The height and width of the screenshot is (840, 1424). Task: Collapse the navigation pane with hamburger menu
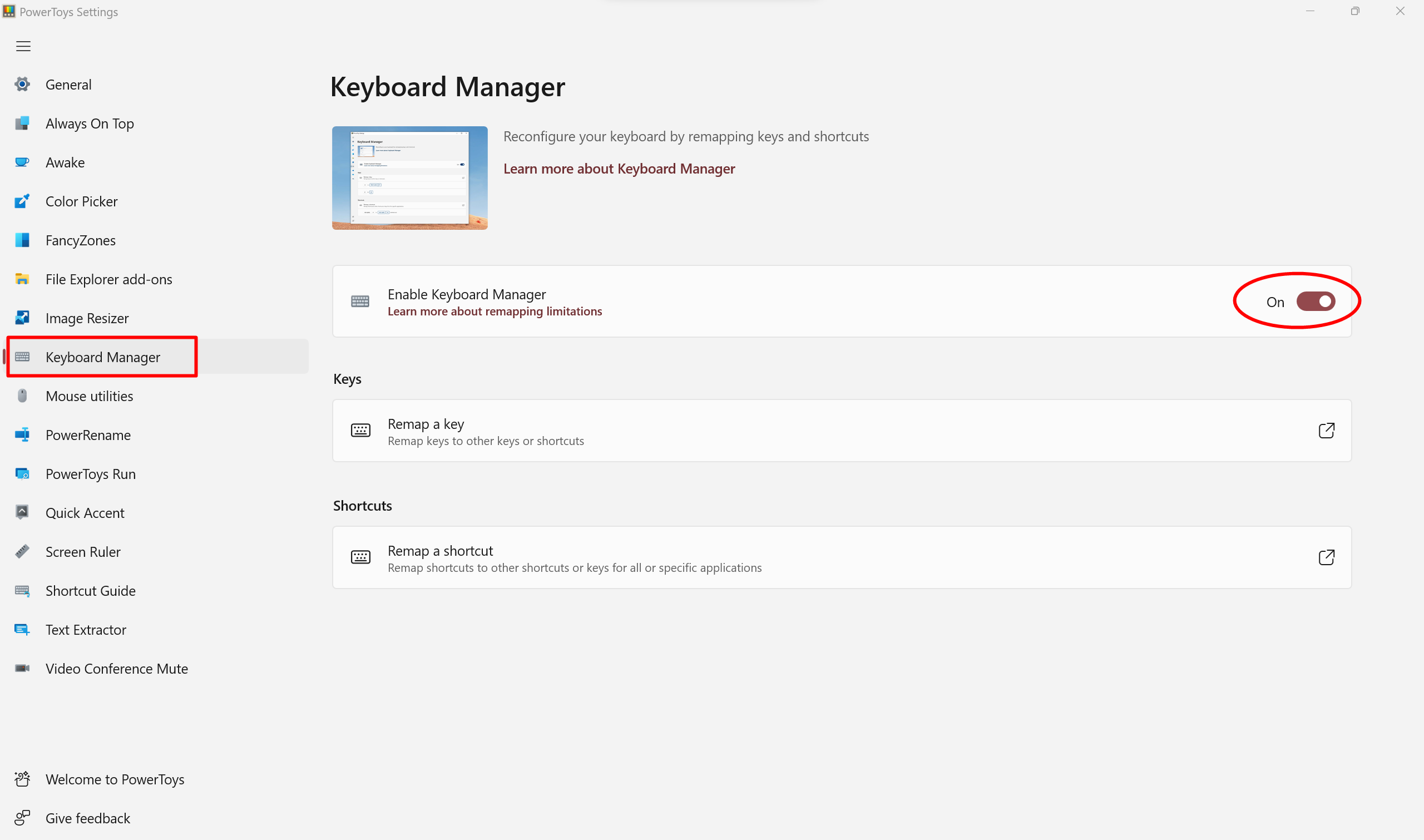(23, 46)
